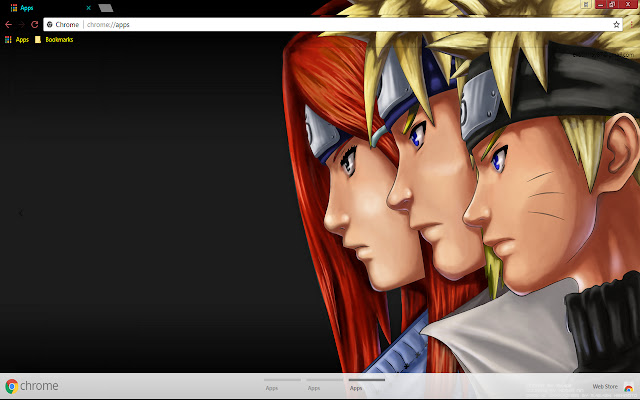Open the profile button beside window controls

coord(586,4)
